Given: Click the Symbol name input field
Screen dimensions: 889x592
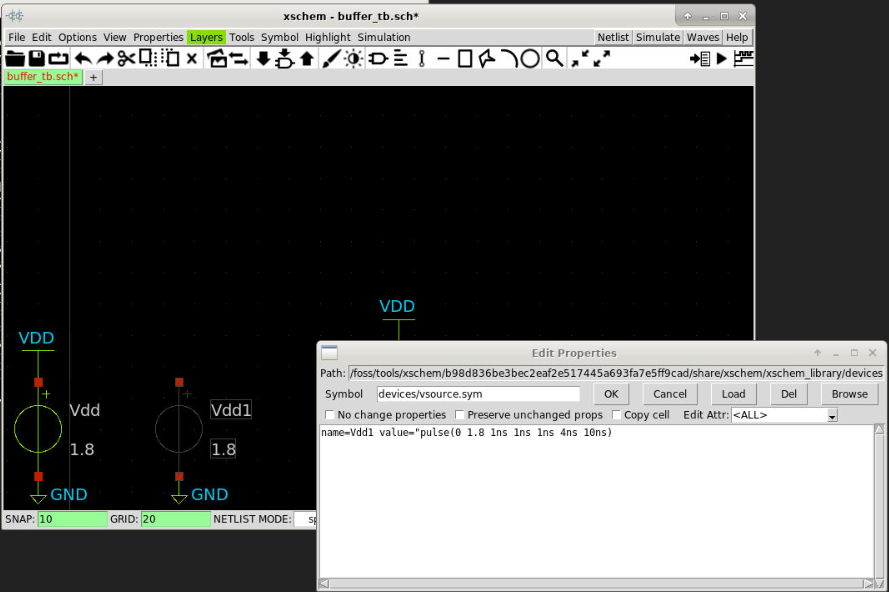Looking at the screenshot, I should coord(478,394).
